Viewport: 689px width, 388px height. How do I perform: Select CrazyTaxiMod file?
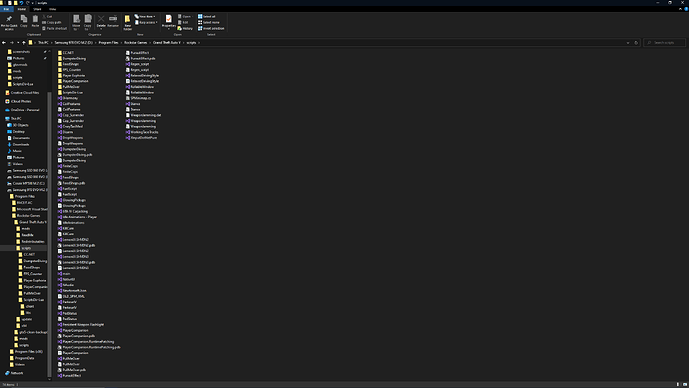(x=70, y=127)
